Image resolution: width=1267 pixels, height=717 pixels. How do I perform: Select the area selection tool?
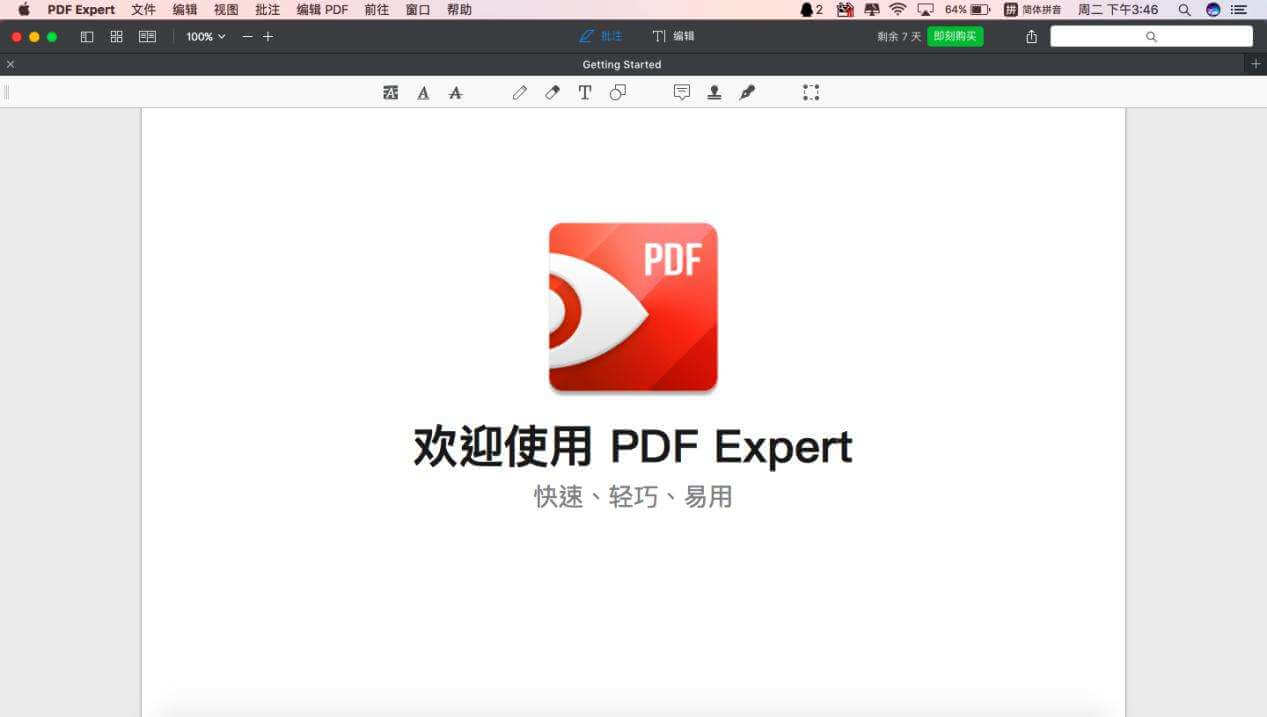click(x=811, y=92)
